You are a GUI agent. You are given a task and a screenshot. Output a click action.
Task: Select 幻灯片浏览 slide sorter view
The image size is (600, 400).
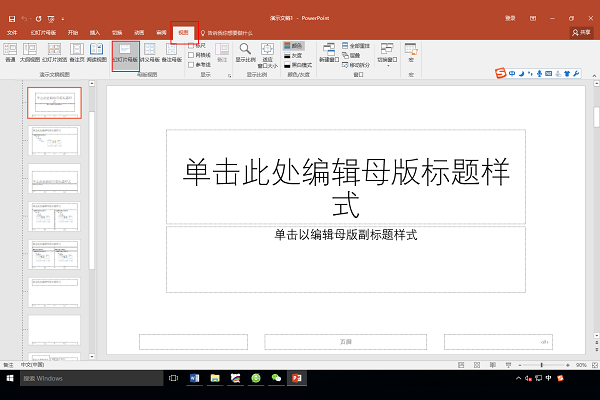tap(54, 51)
